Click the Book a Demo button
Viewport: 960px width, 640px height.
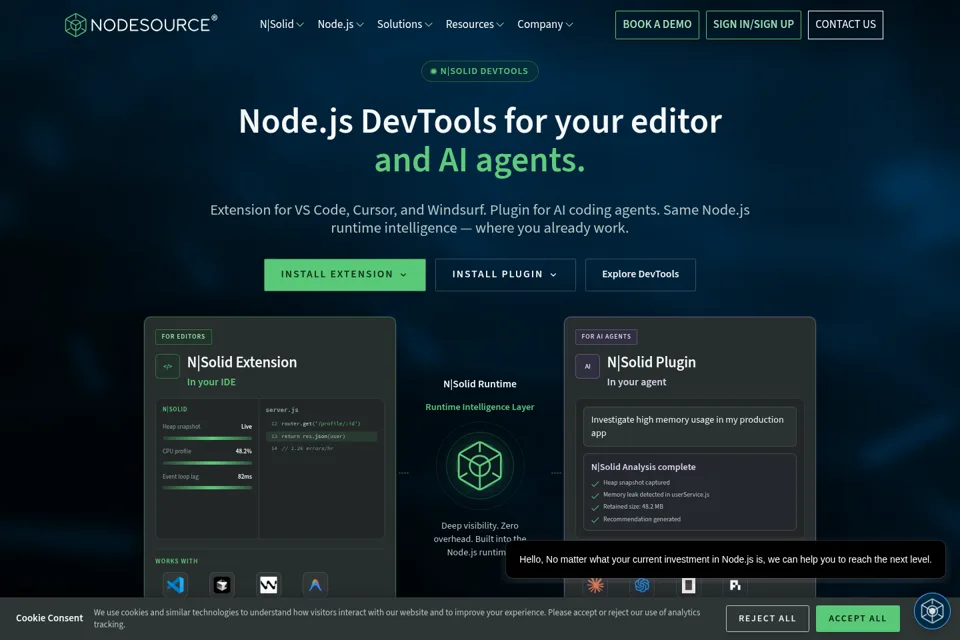point(657,24)
